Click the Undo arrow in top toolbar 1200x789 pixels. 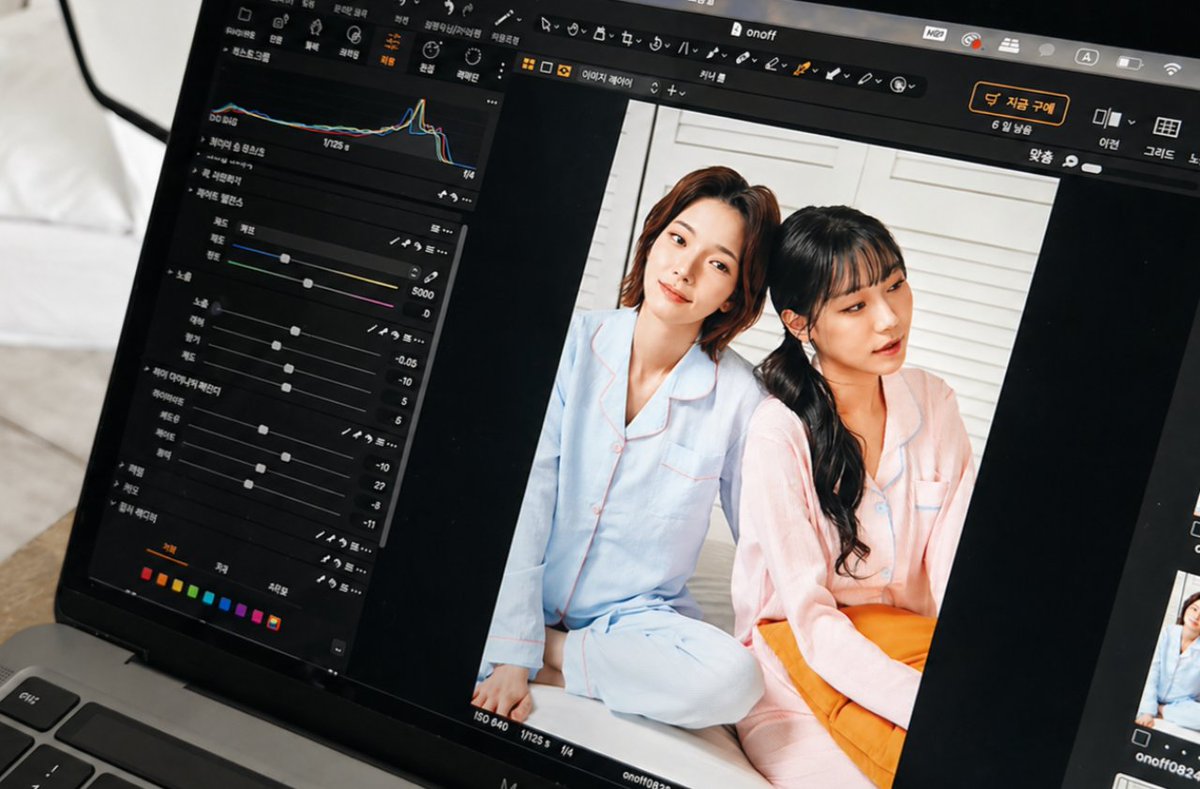coord(449,8)
